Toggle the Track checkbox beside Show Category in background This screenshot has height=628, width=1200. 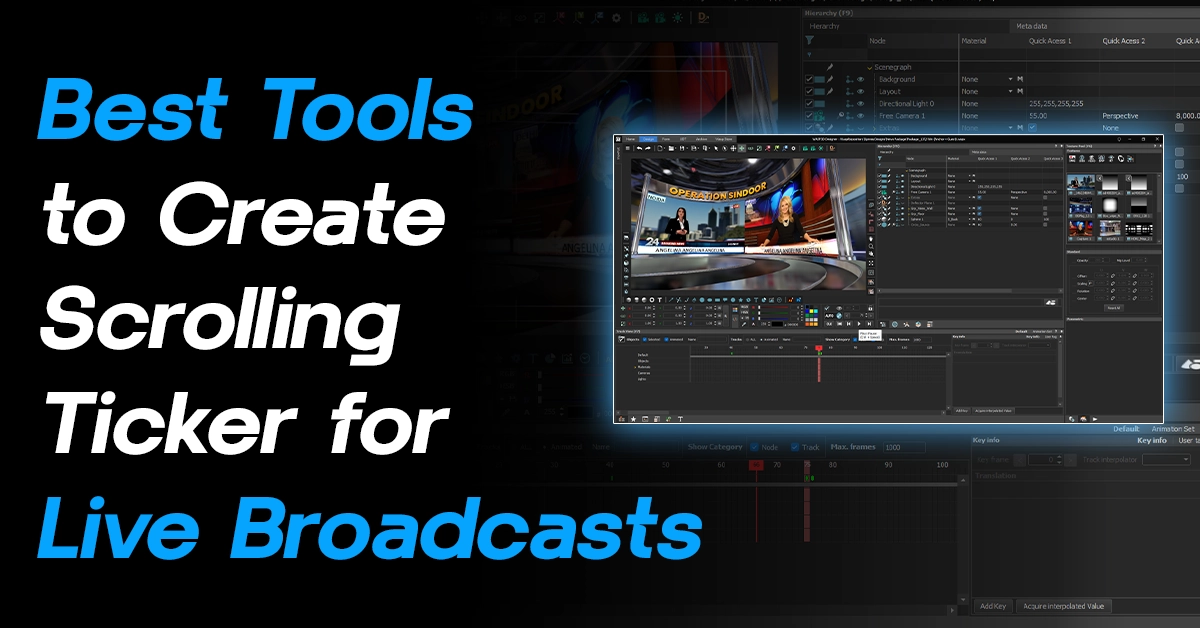coord(795,447)
